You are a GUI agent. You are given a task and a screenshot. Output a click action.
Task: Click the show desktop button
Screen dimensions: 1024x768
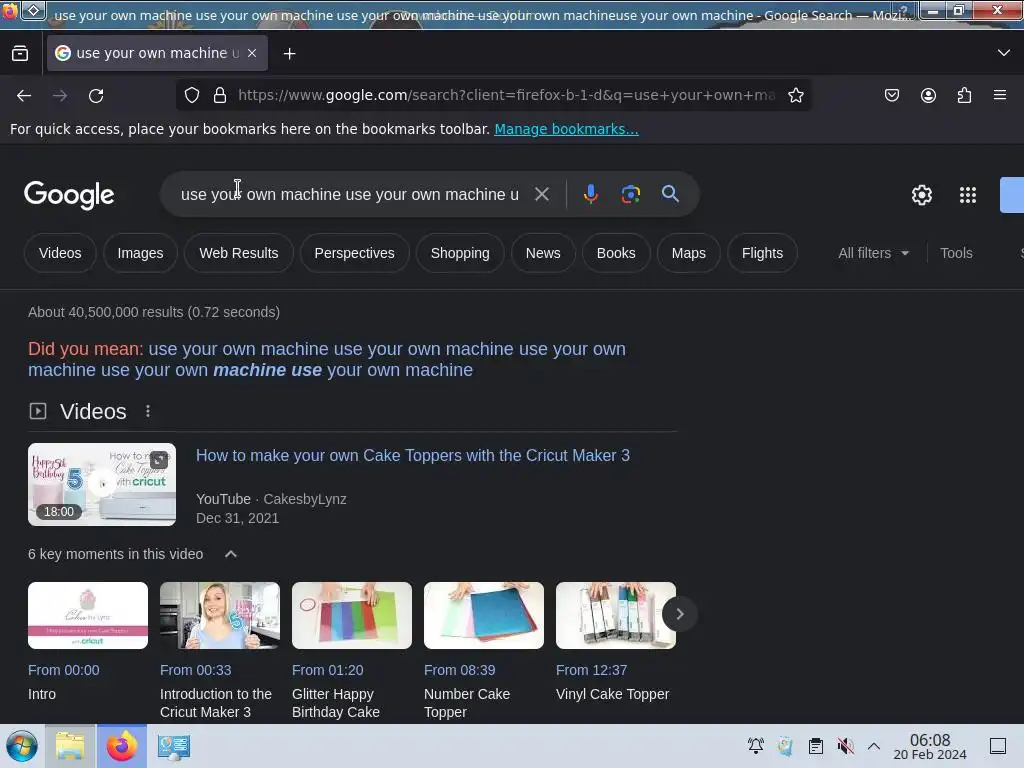[998, 746]
